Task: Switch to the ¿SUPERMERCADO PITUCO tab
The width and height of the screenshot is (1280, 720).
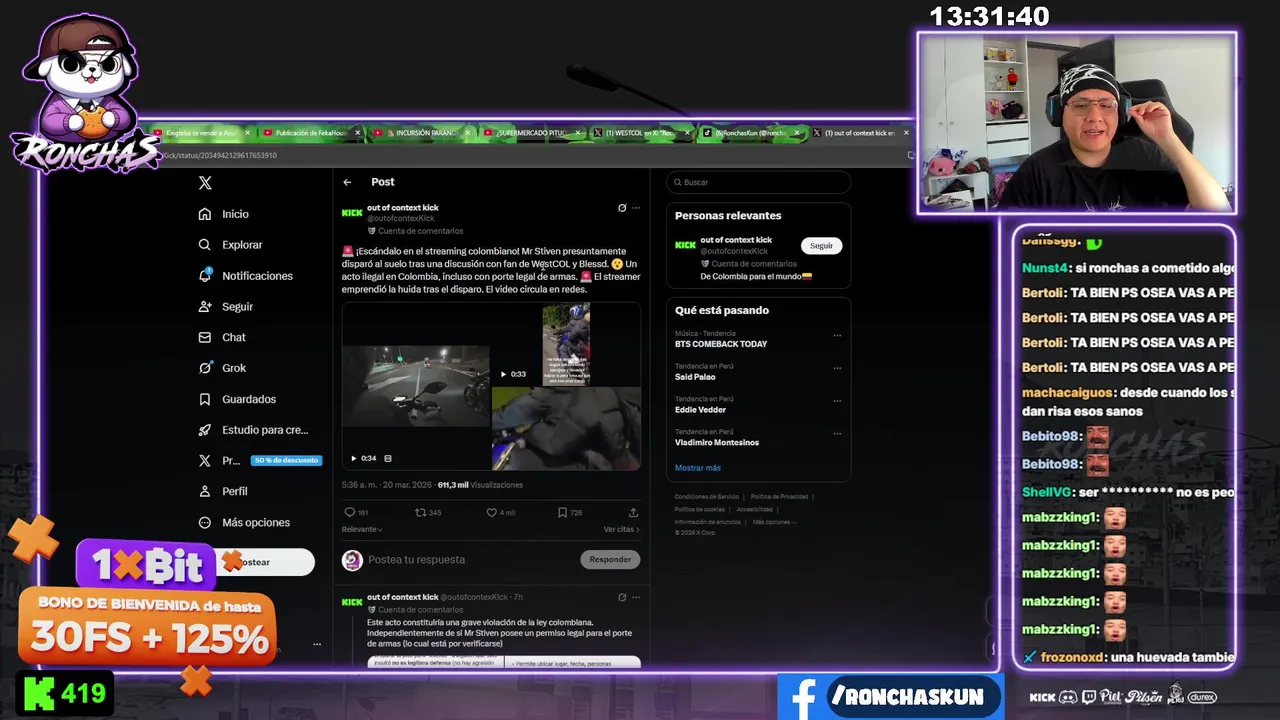Action: tap(530, 132)
